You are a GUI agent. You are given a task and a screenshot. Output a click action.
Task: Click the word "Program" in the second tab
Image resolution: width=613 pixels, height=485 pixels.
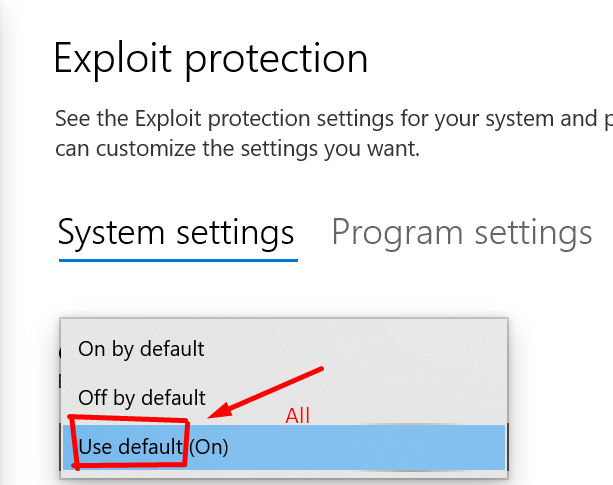tap(397, 233)
